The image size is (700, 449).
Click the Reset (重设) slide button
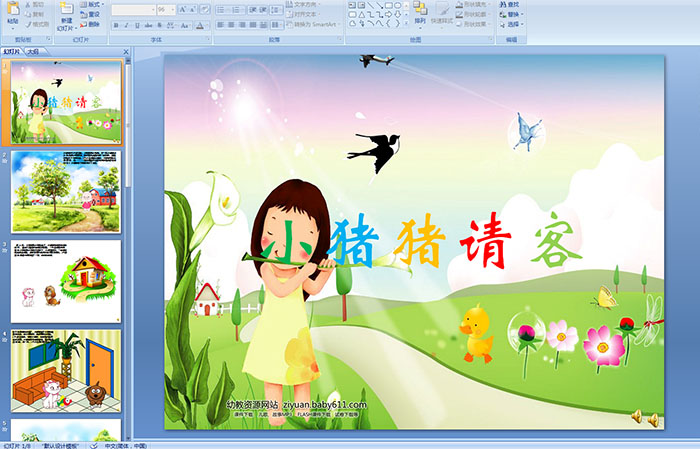pyautogui.click(x=91, y=15)
